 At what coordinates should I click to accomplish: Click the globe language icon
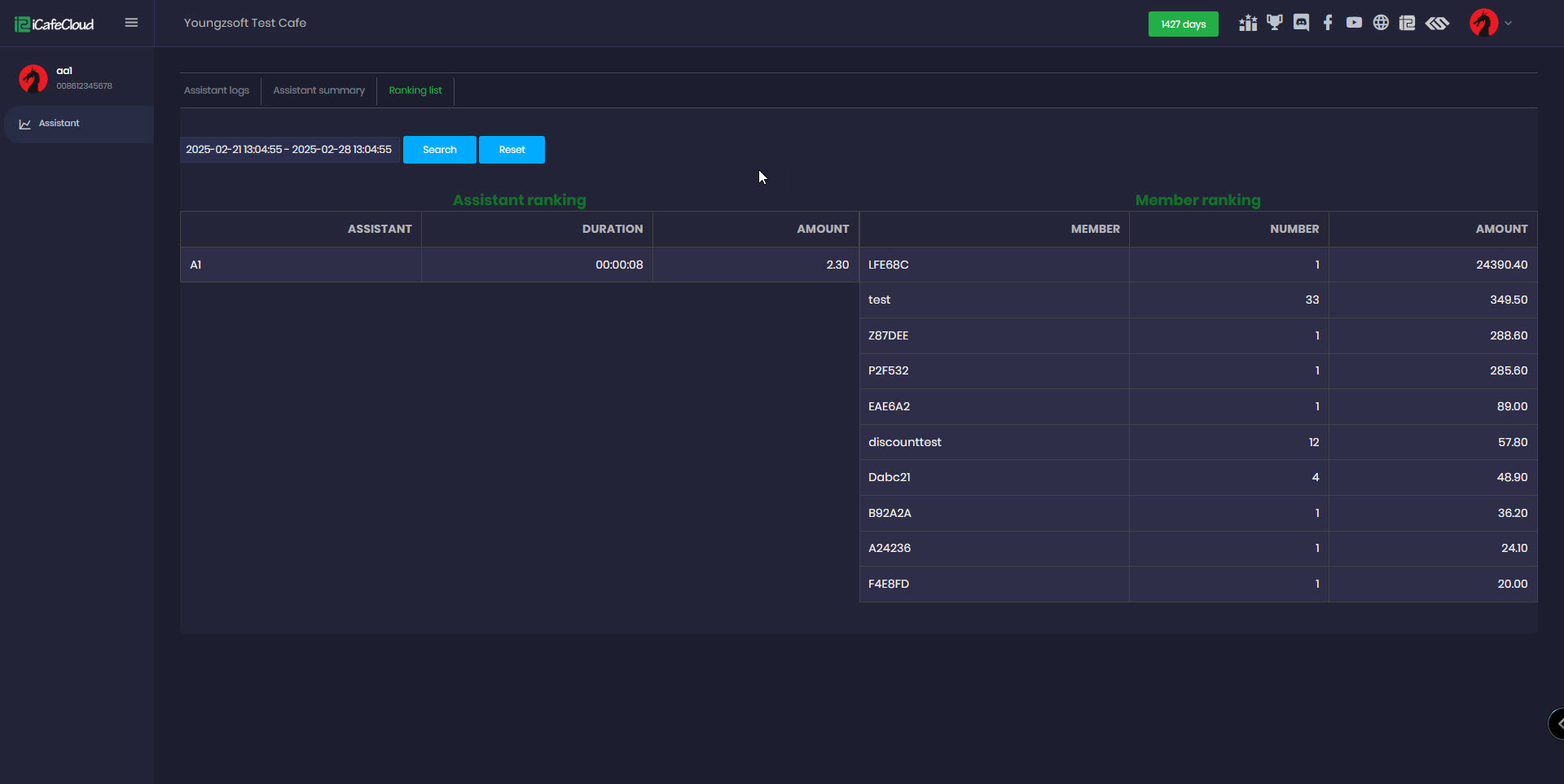(x=1381, y=23)
